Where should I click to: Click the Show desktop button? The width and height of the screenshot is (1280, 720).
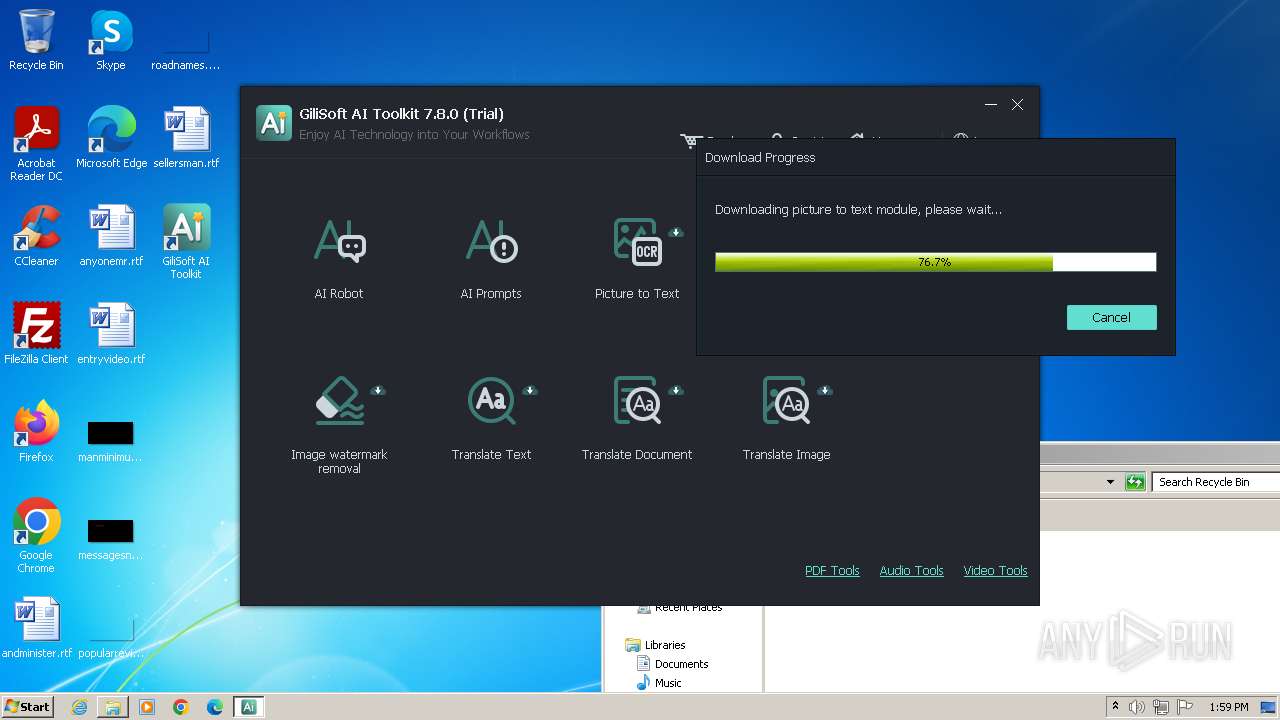point(1270,707)
